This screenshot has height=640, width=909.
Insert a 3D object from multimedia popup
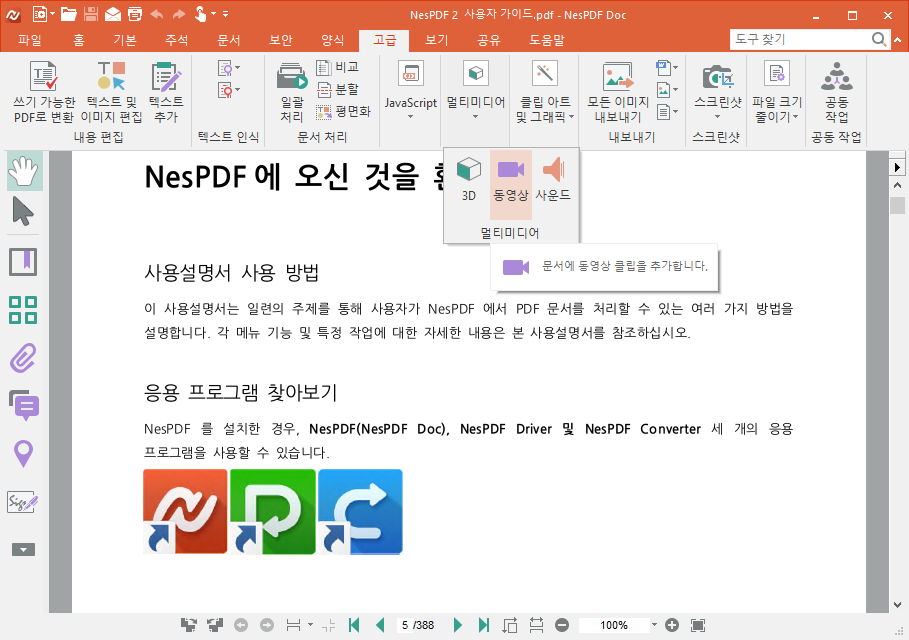point(468,180)
